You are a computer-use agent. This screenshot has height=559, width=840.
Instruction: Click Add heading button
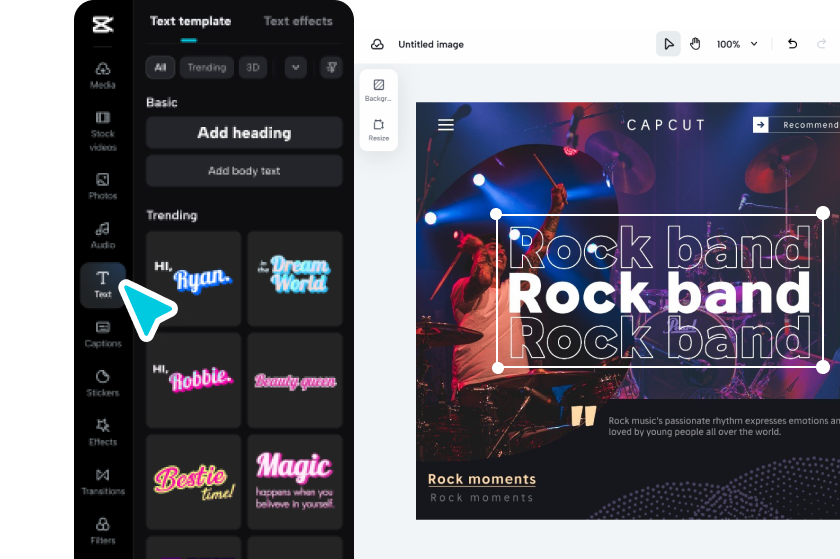(244, 132)
